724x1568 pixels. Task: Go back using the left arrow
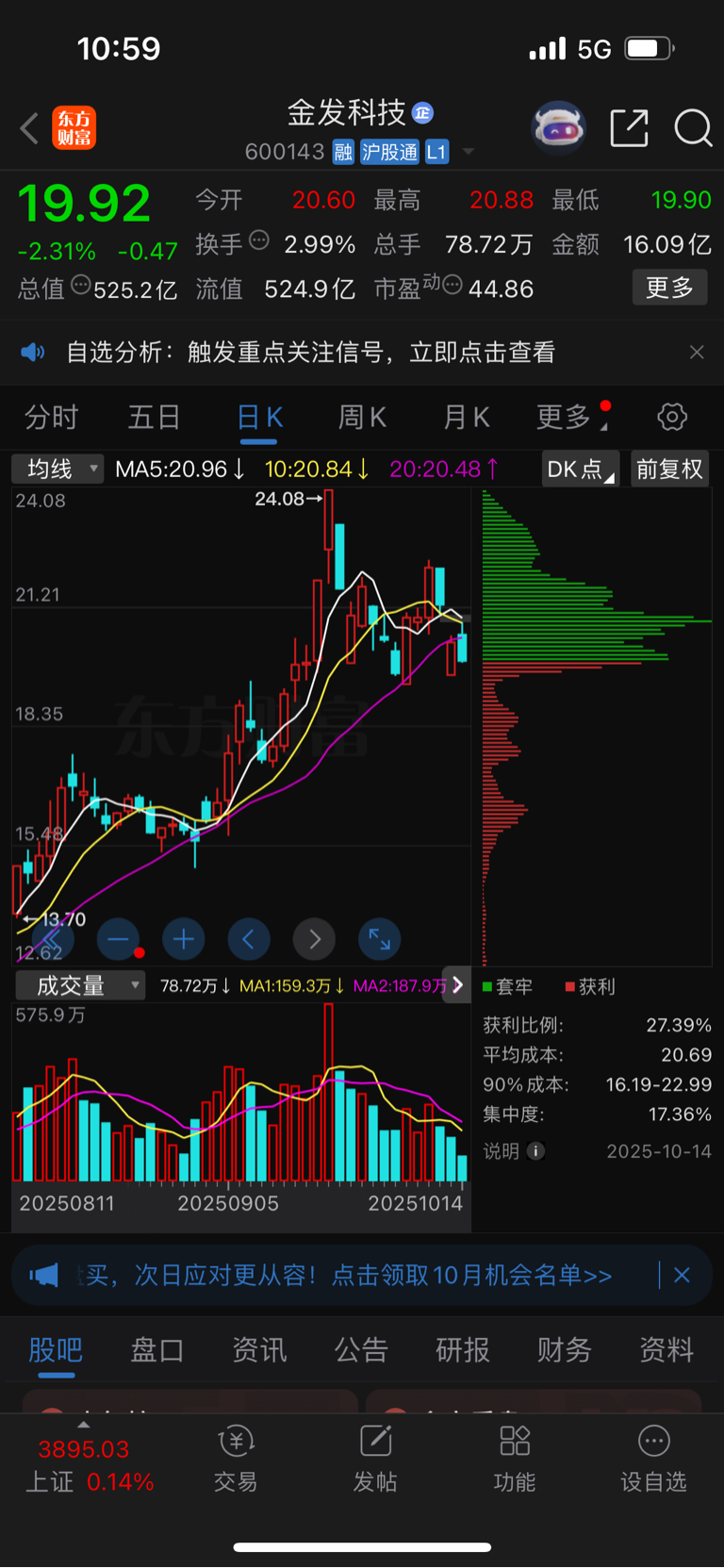[30, 128]
